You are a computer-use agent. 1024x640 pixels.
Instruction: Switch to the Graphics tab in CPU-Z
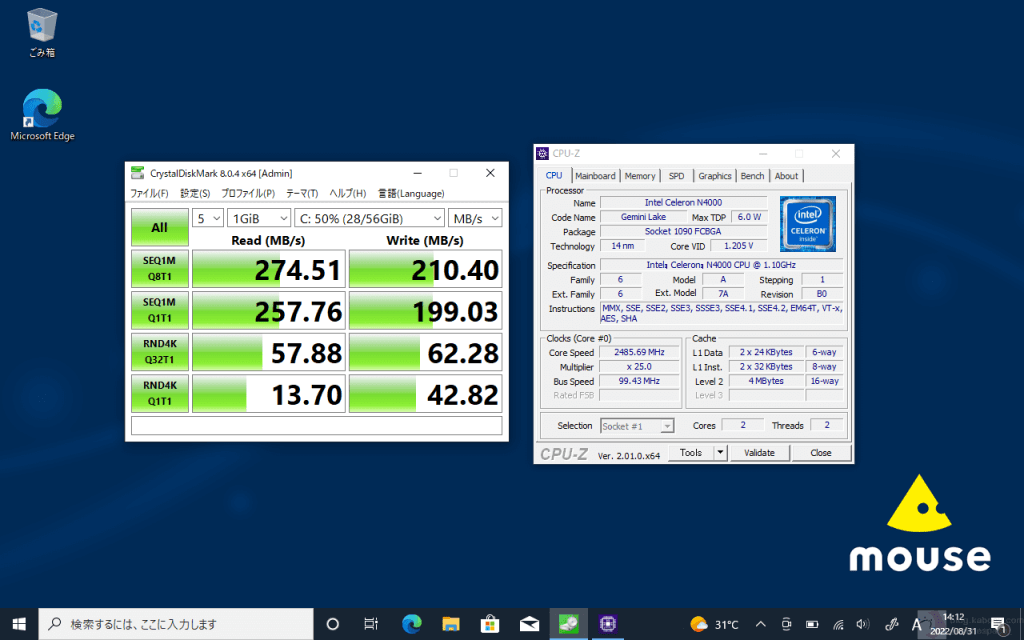click(x=715, y=176)
